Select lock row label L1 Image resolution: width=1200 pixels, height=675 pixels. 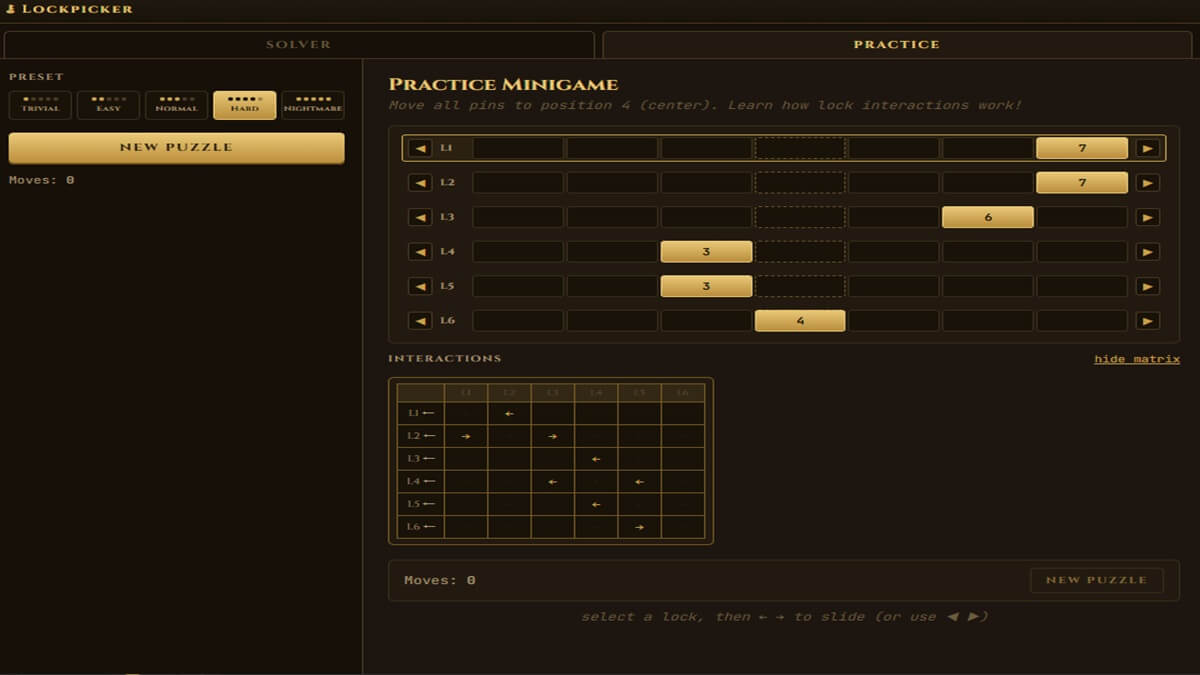tap(447, 148)
